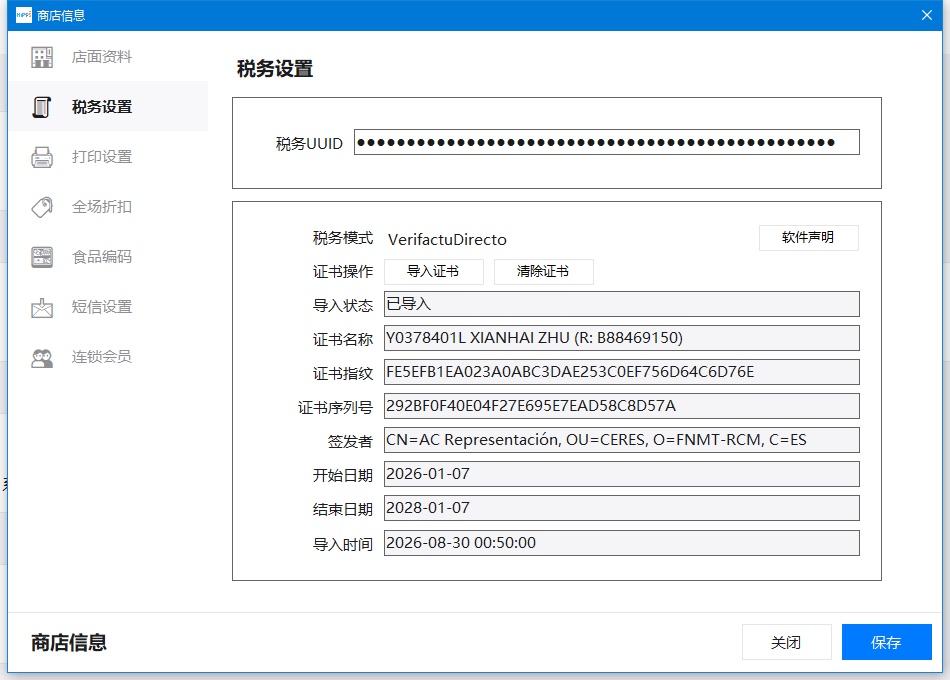Viewport: 950px width, 680px height.
Task: Click the 证书操作 label
Action: pyautogui.click(x=343, y=272)
